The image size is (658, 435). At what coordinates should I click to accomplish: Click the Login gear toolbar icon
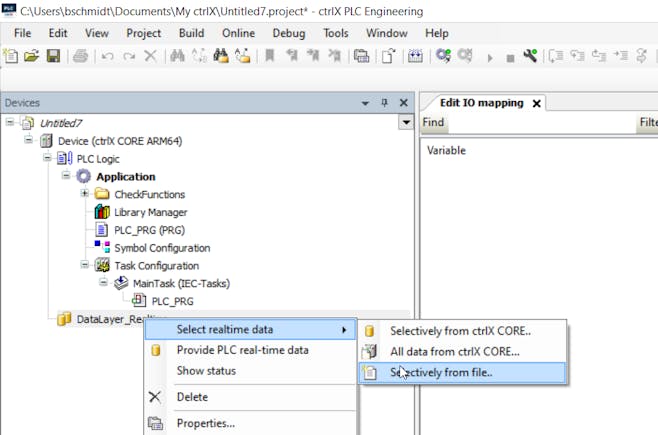tap(443, 56)
